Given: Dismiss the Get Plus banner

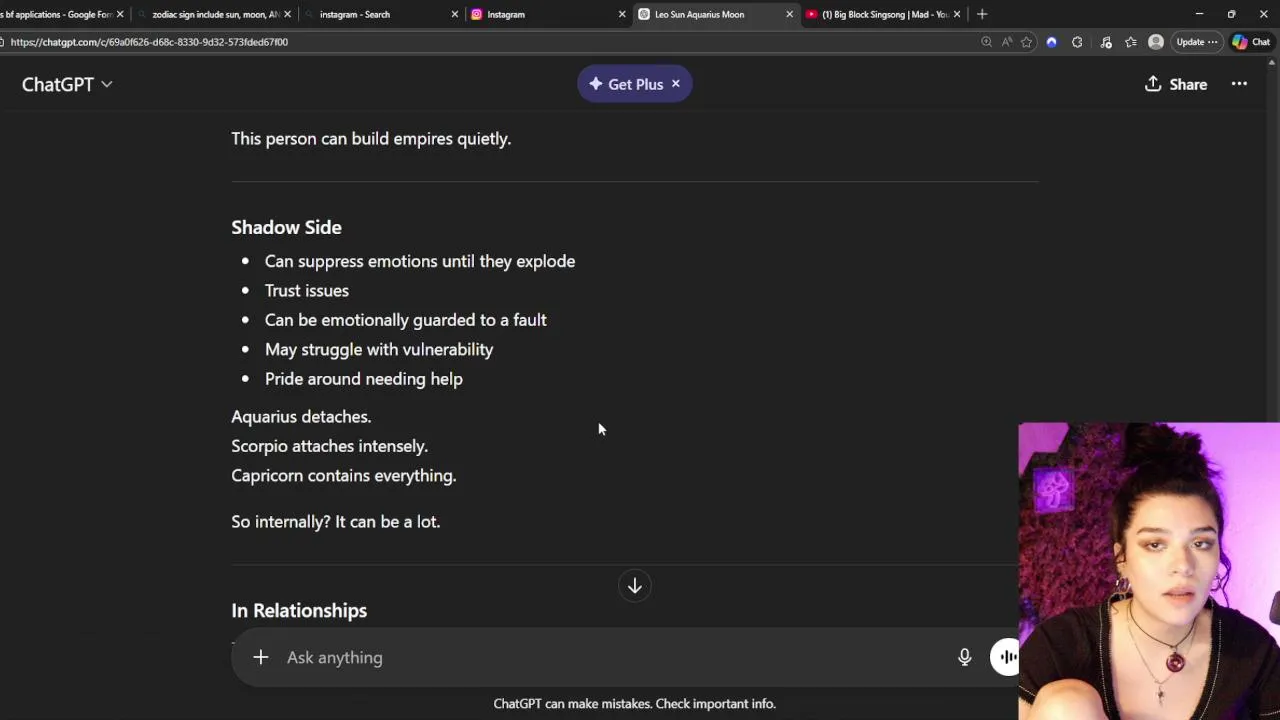Looking at the screenshot, I should click(x=676, y=84).
